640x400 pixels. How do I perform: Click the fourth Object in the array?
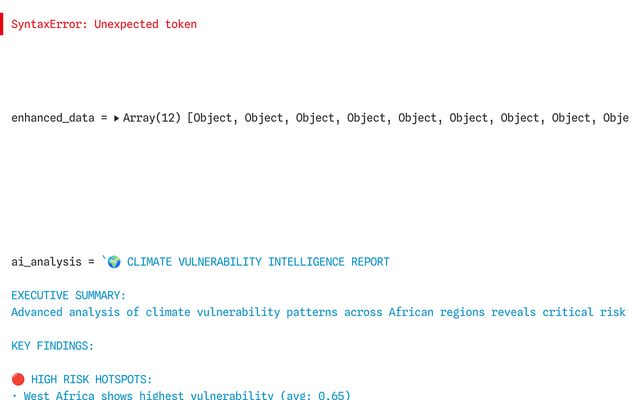[x=367, y=118]
